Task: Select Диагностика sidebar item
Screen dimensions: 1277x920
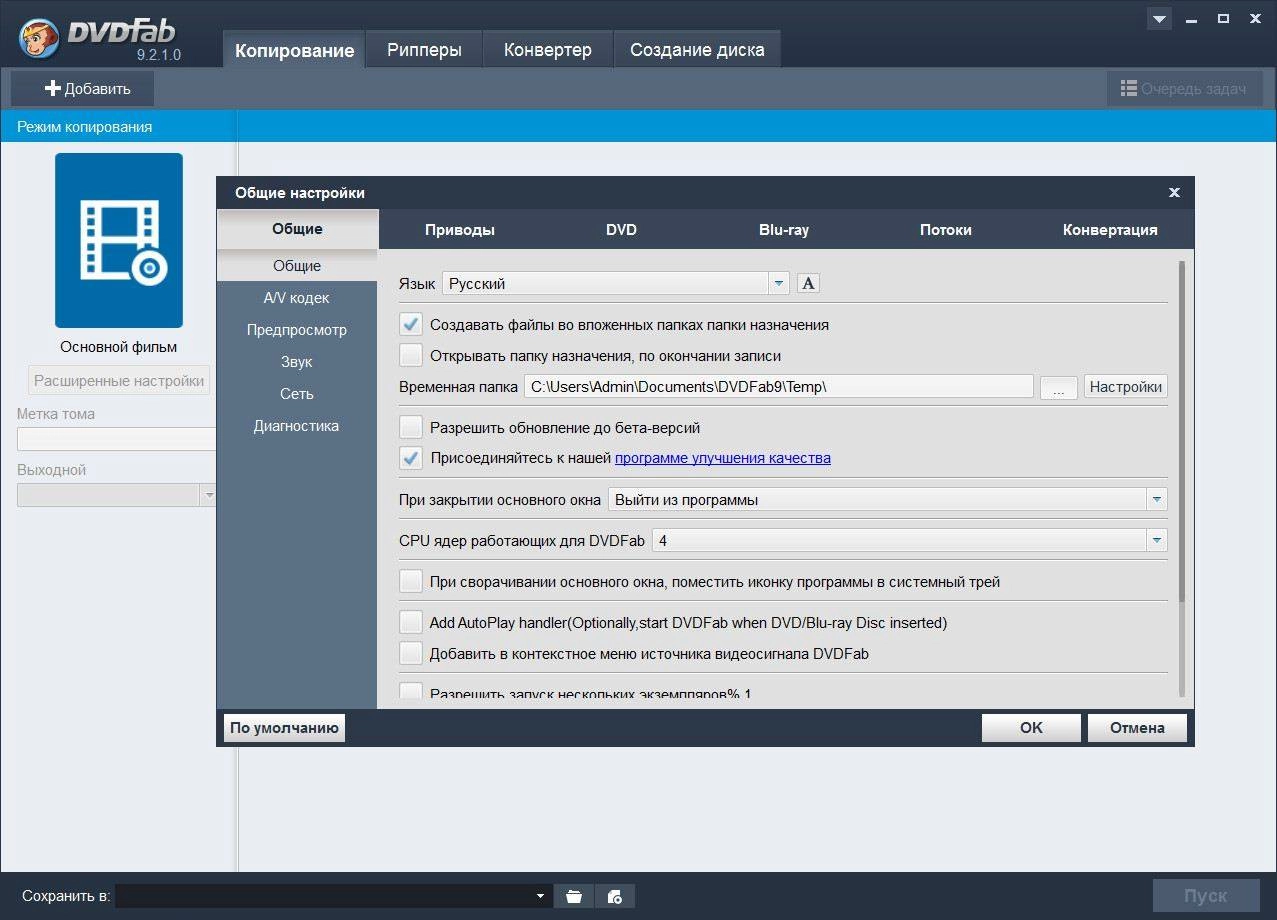Action: [297, 426]
